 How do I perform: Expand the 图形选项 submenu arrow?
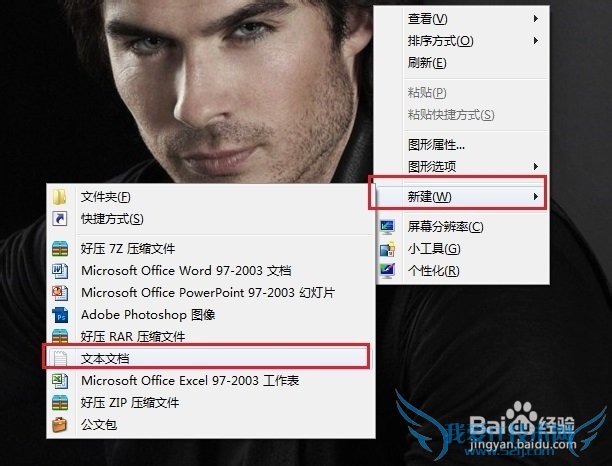click(536, 167)
